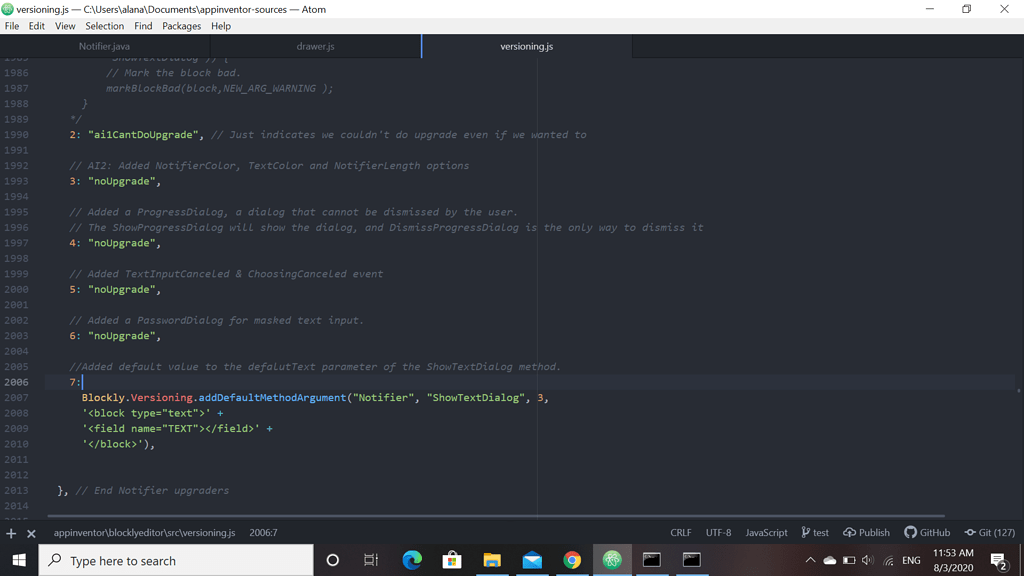Click the Atom icon on the taskbar

coord(612,561)
